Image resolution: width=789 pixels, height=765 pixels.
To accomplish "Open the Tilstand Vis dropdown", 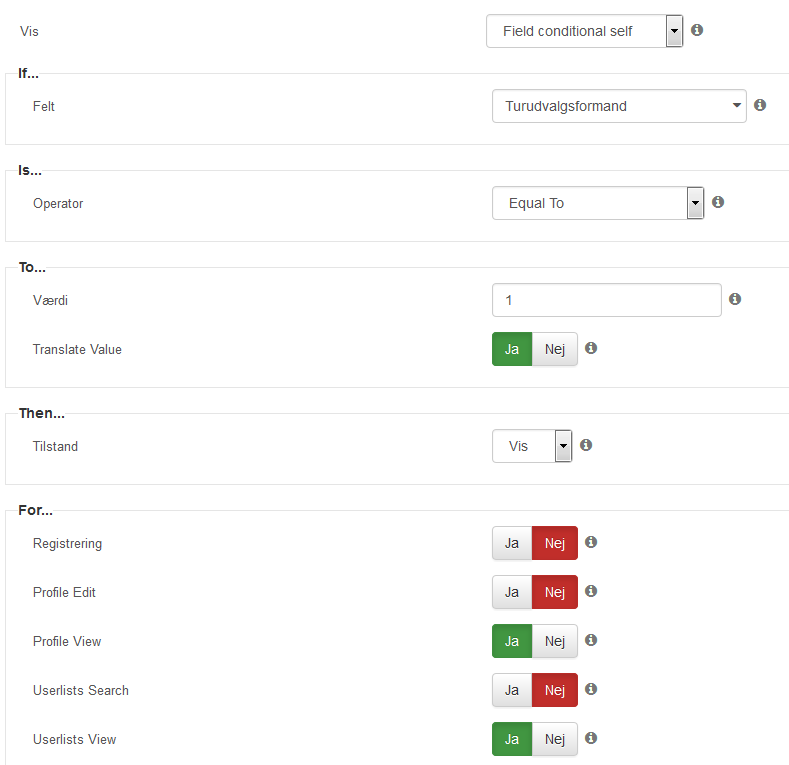I will tap(532, 446).
